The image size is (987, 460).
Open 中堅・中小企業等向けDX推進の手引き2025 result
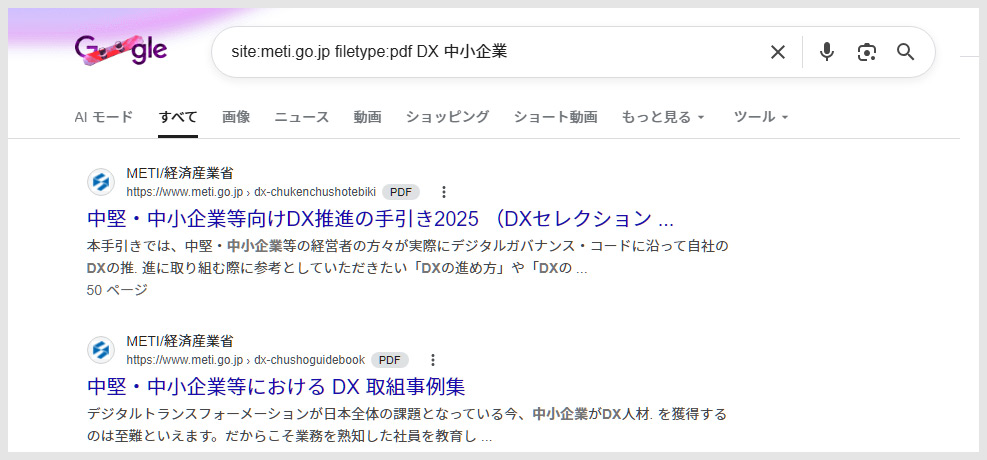click(x=380, y=218)
